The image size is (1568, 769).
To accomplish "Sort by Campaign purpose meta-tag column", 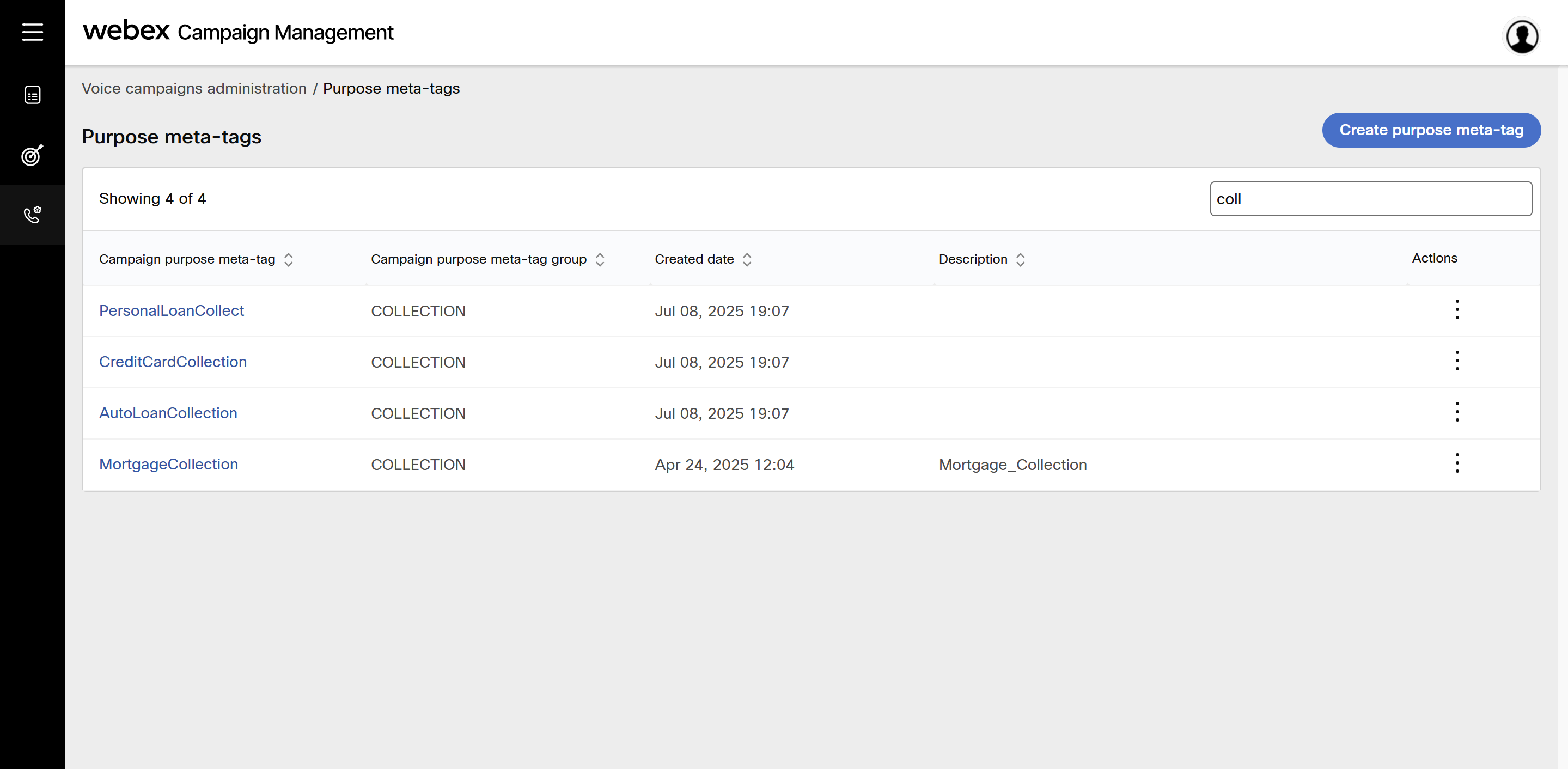I will [289, 260].
